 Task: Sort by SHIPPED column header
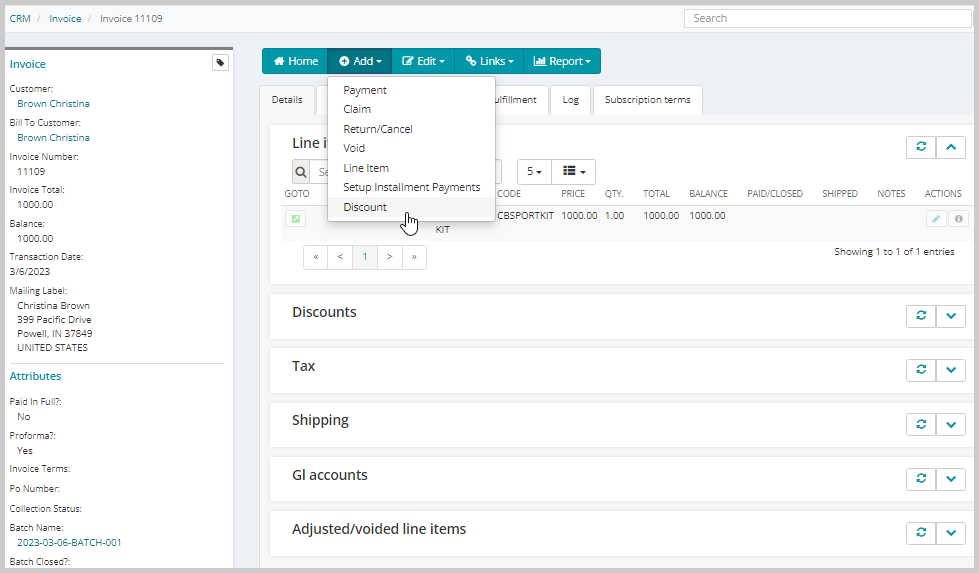pos(840,193)
